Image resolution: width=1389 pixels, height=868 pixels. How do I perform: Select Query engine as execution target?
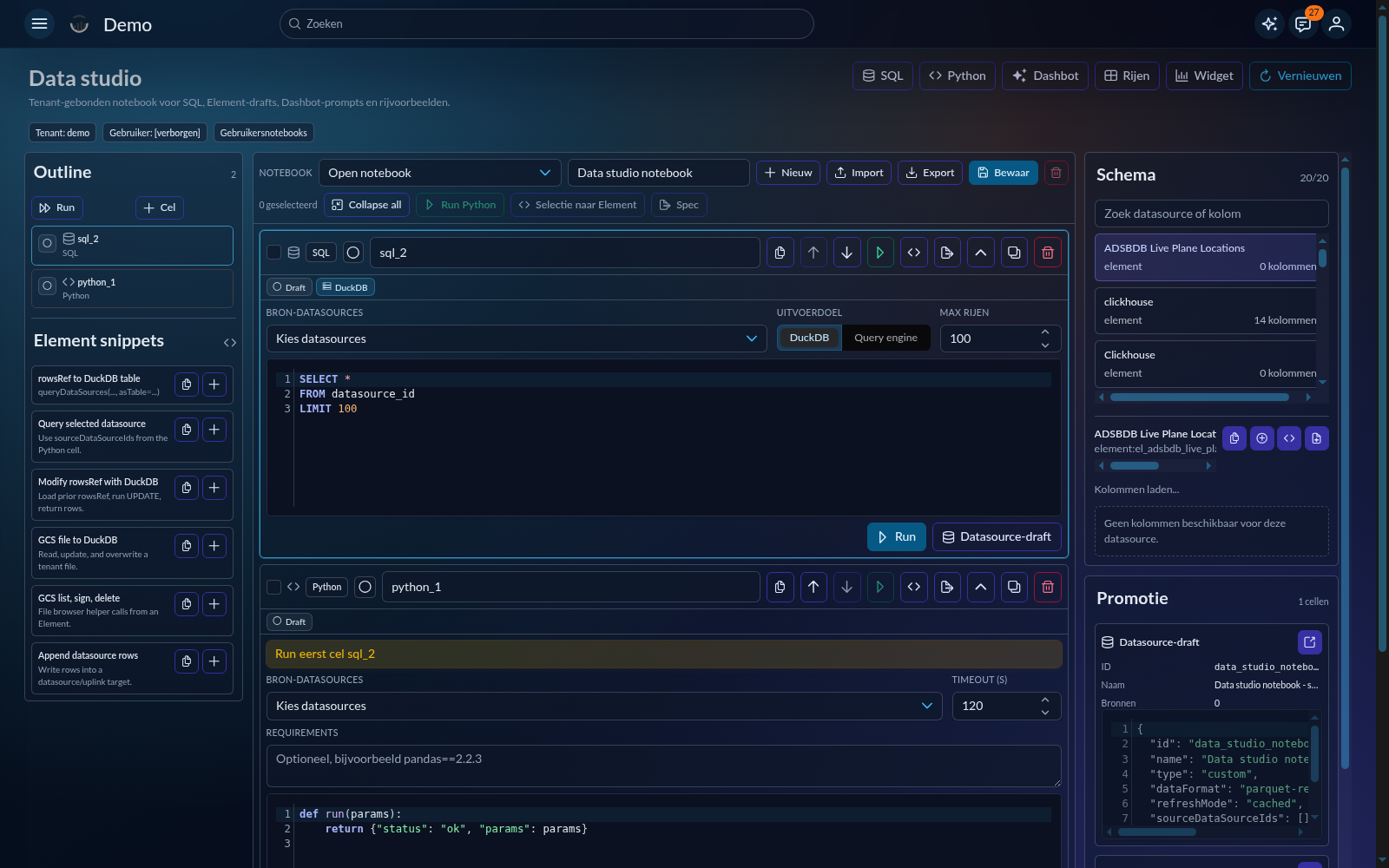coord(885,338)
